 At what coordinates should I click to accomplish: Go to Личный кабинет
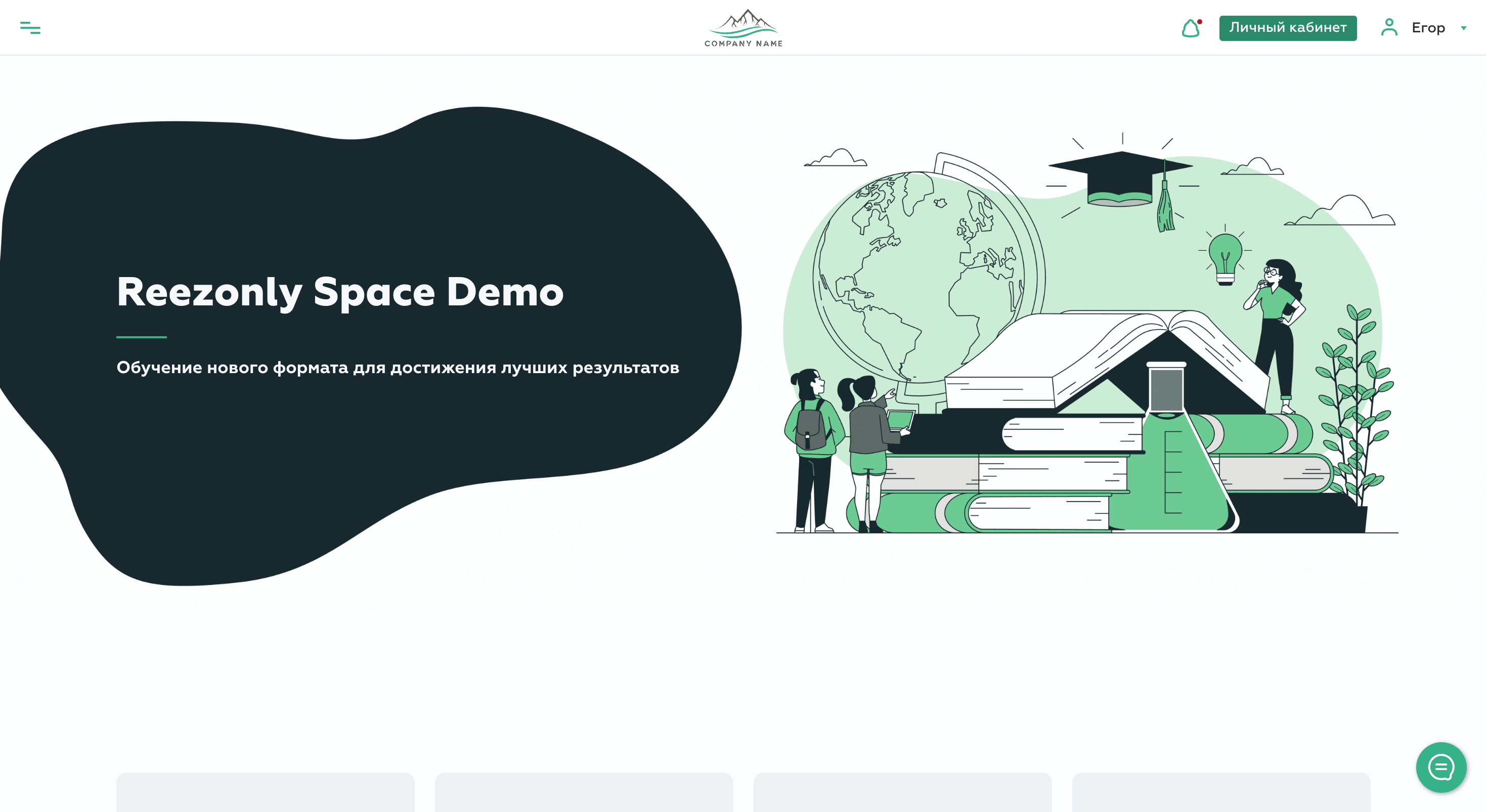1287,28
